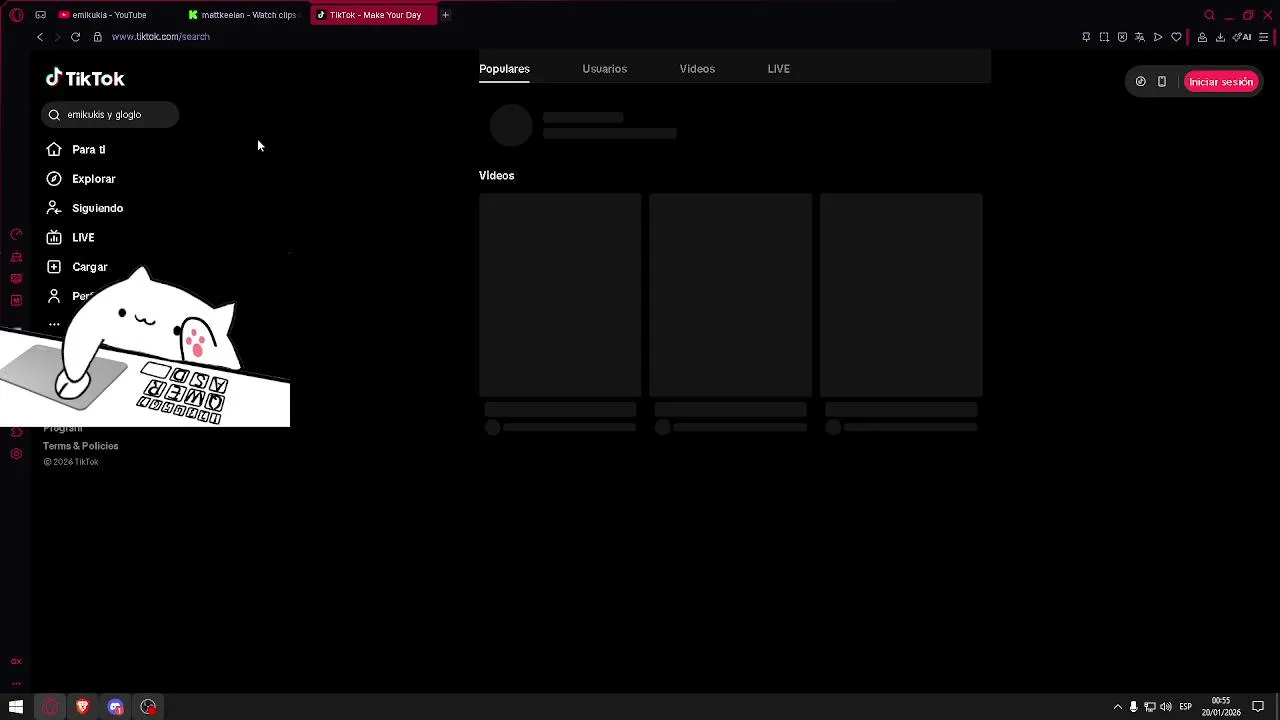Switch to Usuarios tab
Screen dimensions: 1280x720
tap(604, 69)
